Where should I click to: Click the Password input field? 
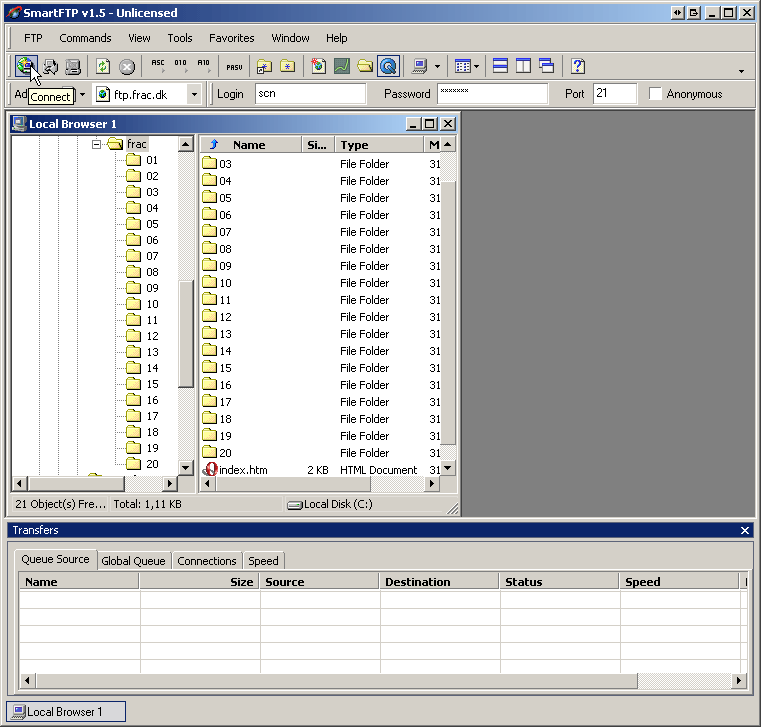click(492, 94)
